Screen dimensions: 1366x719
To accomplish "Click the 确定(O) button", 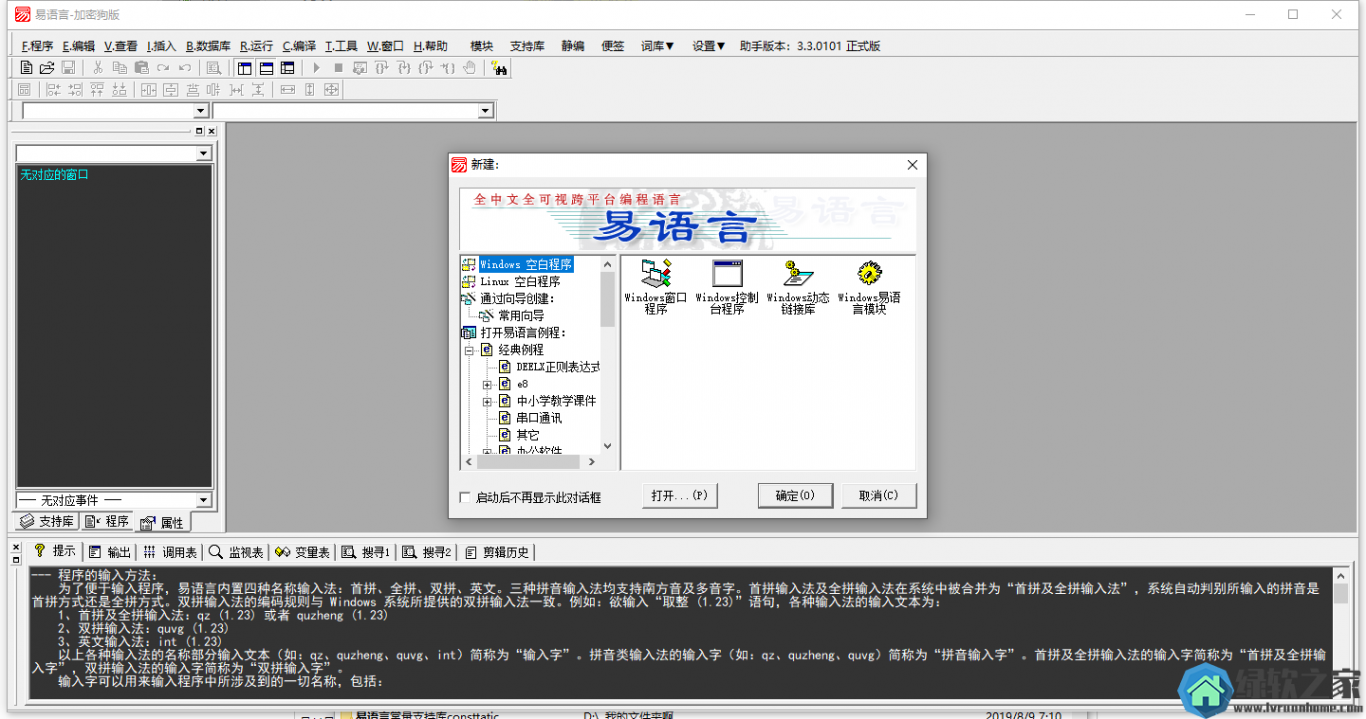I will (x=795, y=496).
